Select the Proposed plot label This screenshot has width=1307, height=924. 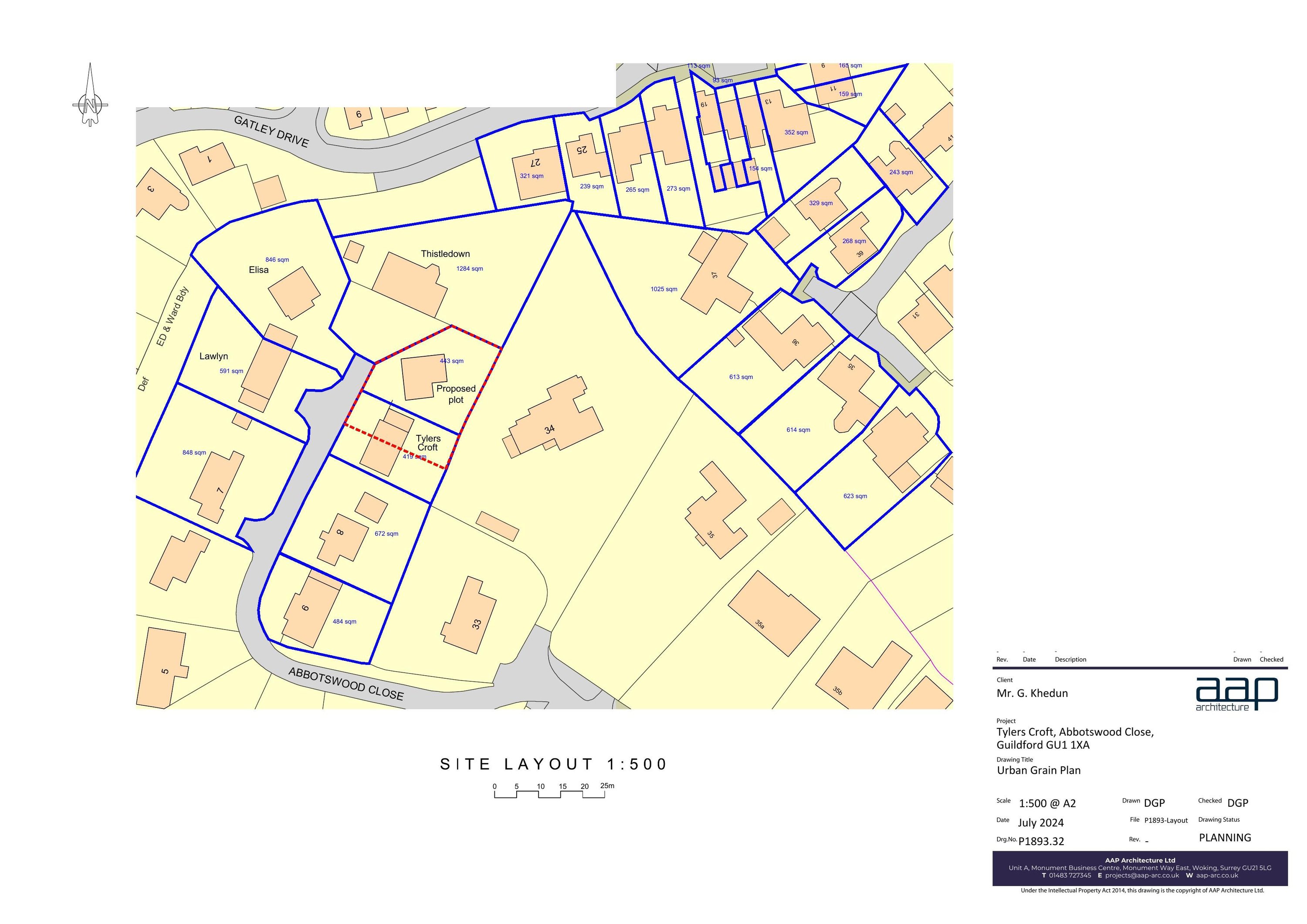[x=456, y=394]
